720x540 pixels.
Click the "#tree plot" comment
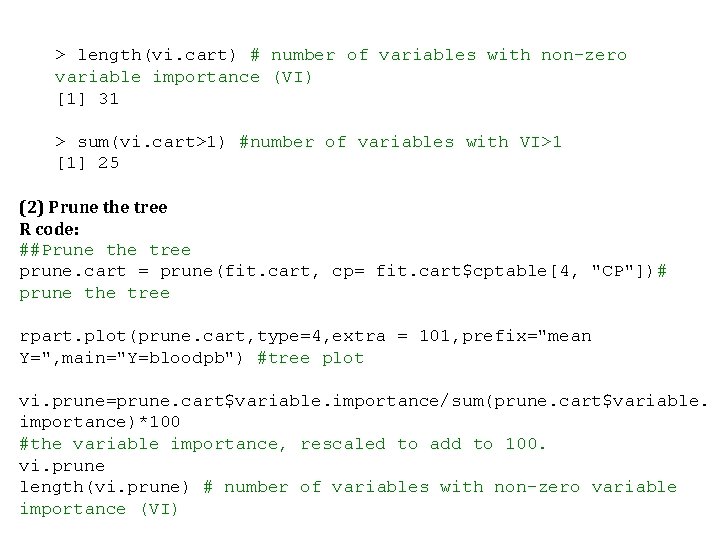311,358
